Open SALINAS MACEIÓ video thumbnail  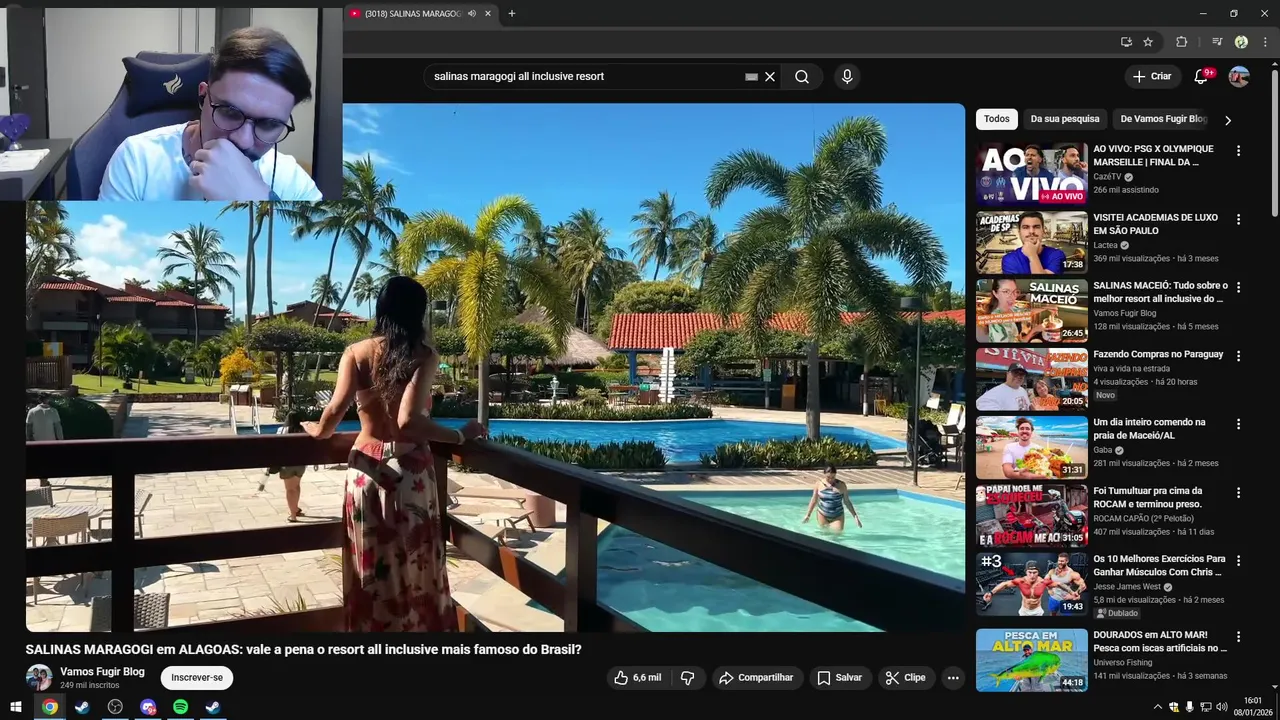(x=1031, y=310)
